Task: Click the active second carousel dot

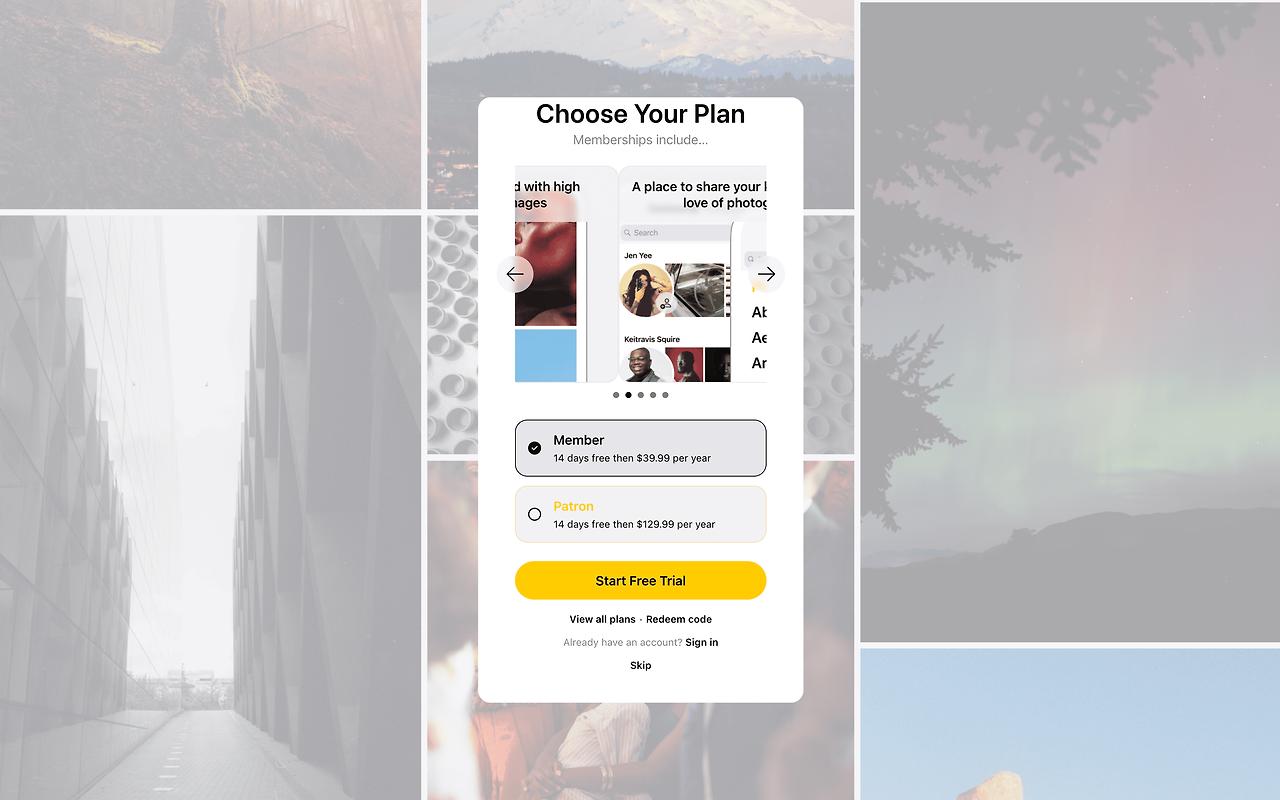Action: (x=628, y=395)
